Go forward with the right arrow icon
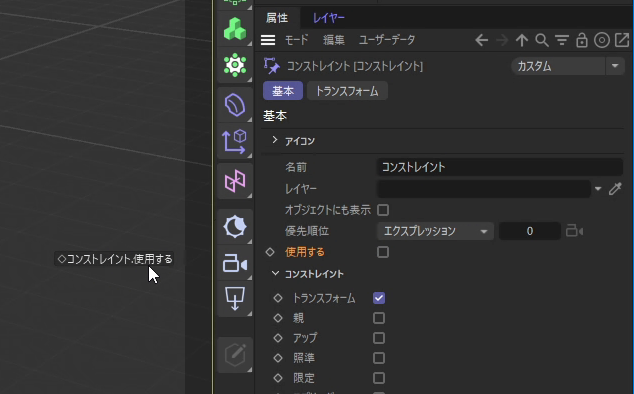Viewport: 634px width, 394px height. click(501, 40)
